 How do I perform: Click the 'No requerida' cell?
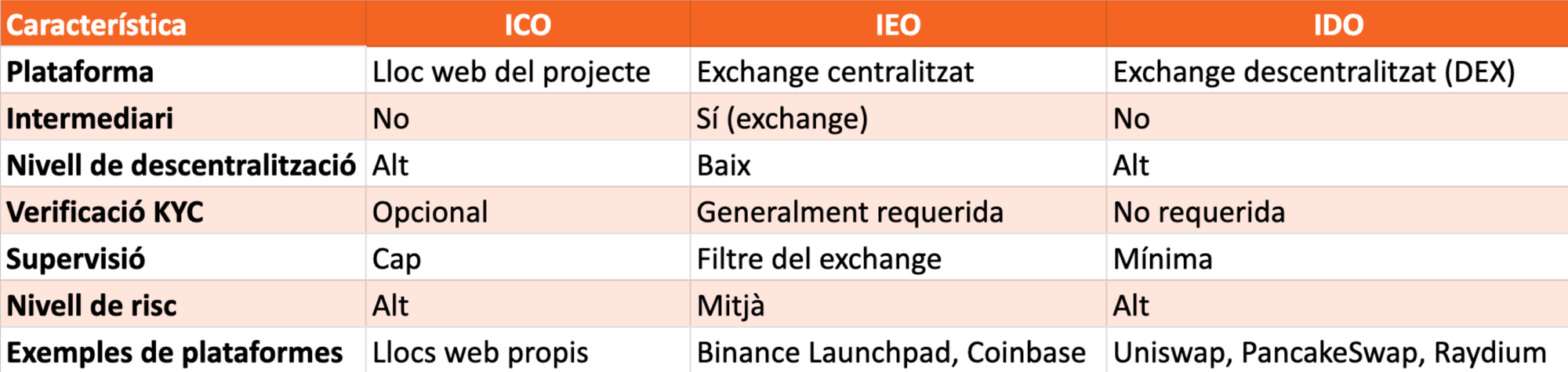[1199, 212]
